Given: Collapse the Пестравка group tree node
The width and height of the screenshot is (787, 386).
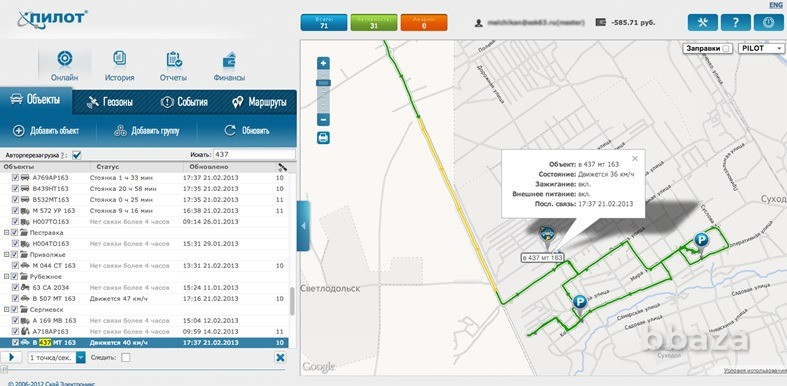Looking at the screenshot, I should (x=6, y=233).
